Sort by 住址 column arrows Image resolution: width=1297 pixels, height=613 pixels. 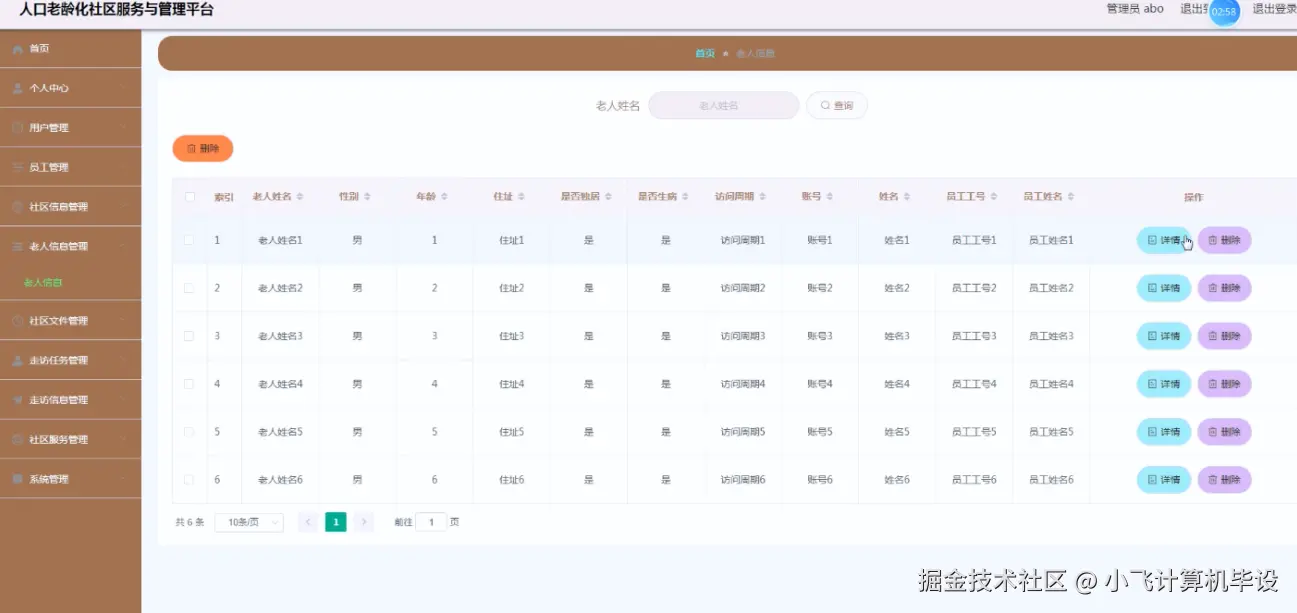click(521, 197)
